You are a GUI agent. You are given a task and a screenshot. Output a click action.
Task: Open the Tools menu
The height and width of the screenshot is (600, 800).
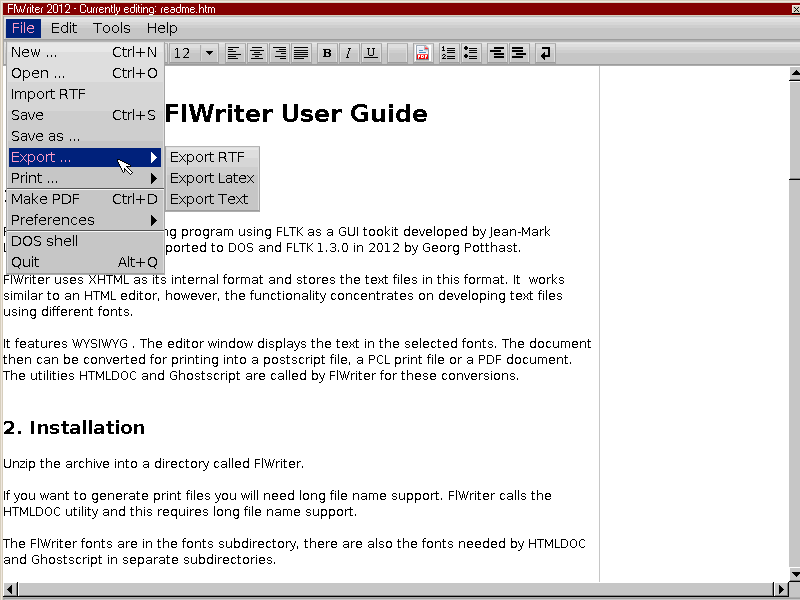[112, 28]
